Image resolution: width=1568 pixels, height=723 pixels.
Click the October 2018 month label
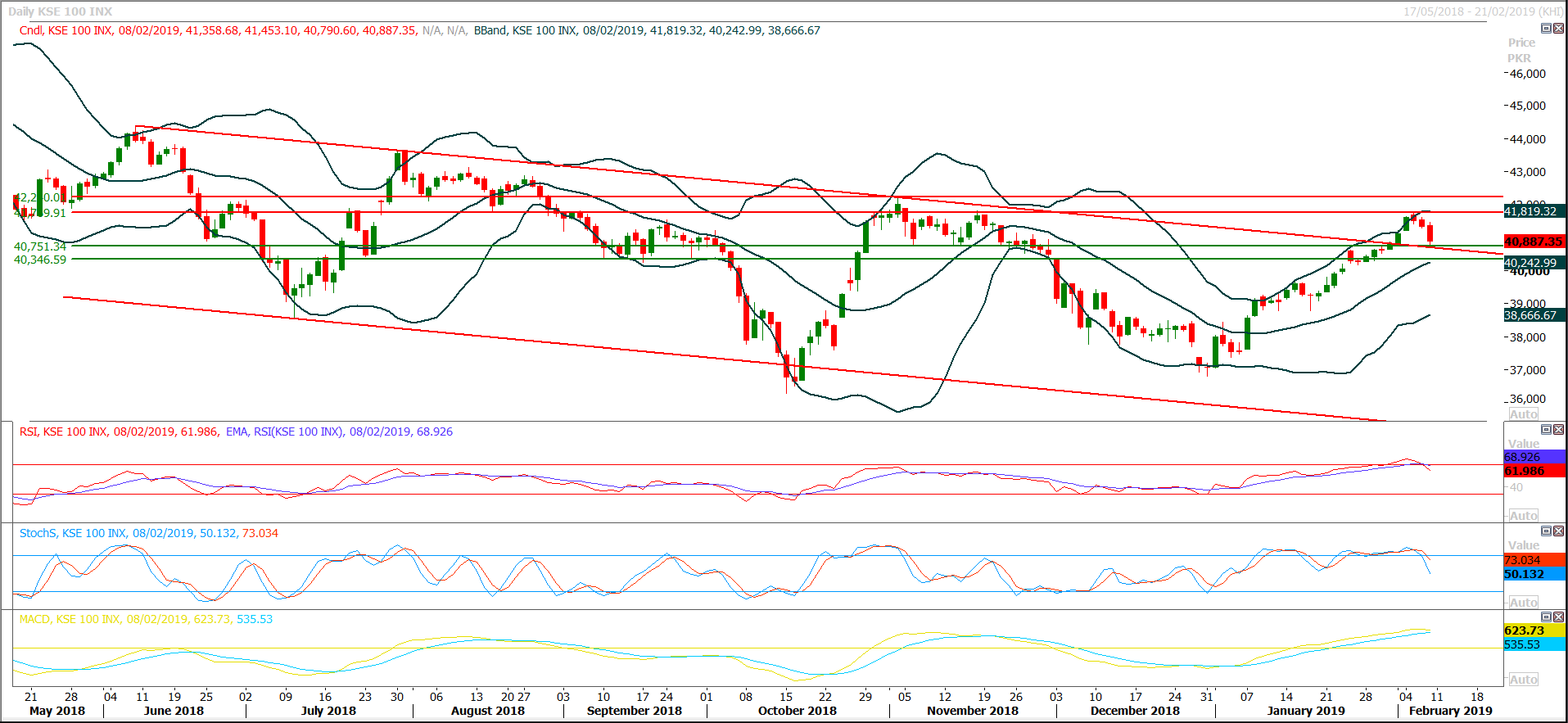click(798, 711)
